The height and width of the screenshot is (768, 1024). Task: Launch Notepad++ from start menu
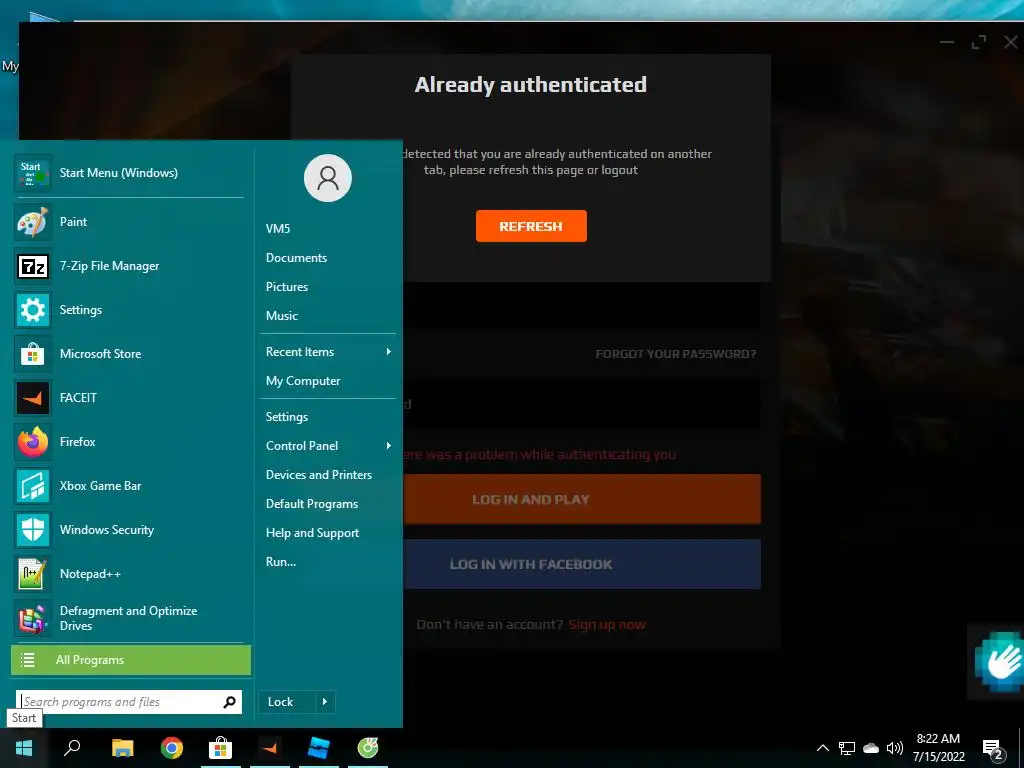tap(131, 574)
